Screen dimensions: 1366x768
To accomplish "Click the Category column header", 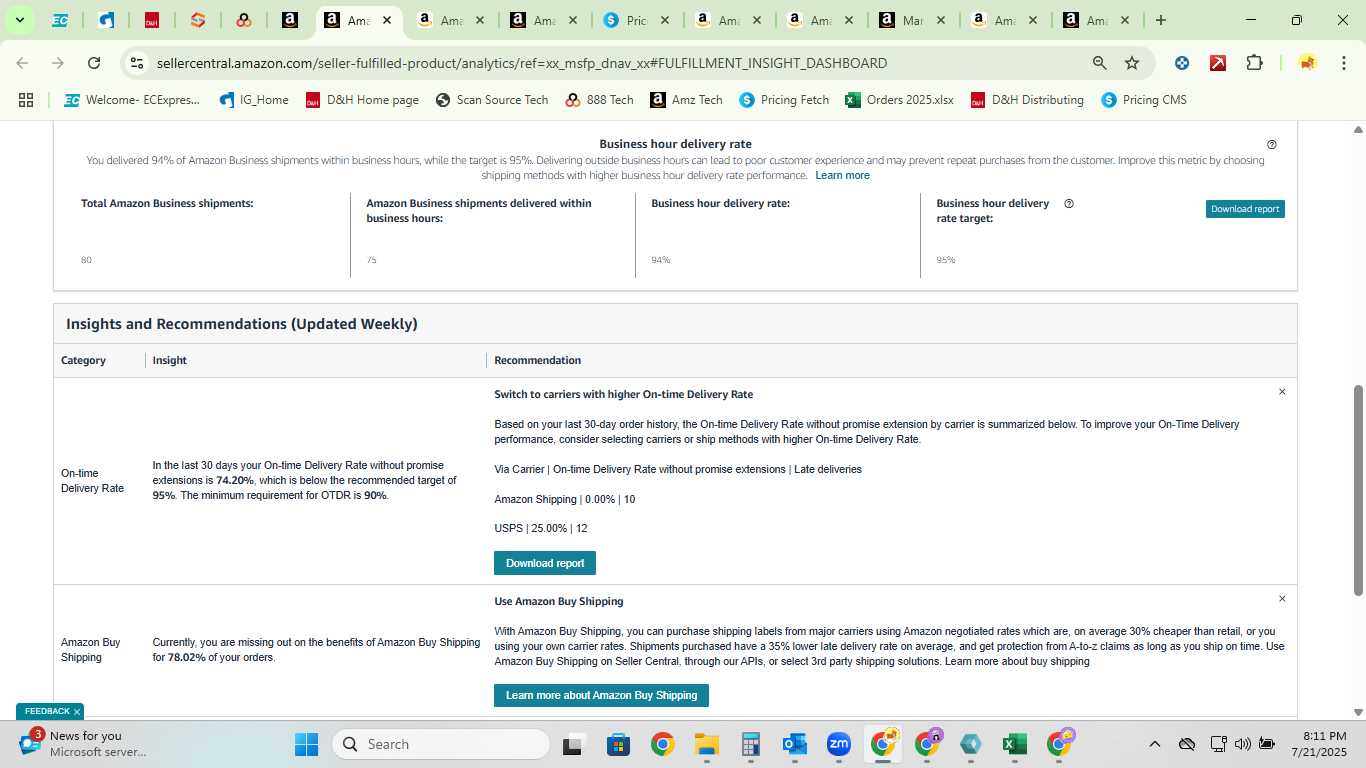I will click(x=83, y=360).
